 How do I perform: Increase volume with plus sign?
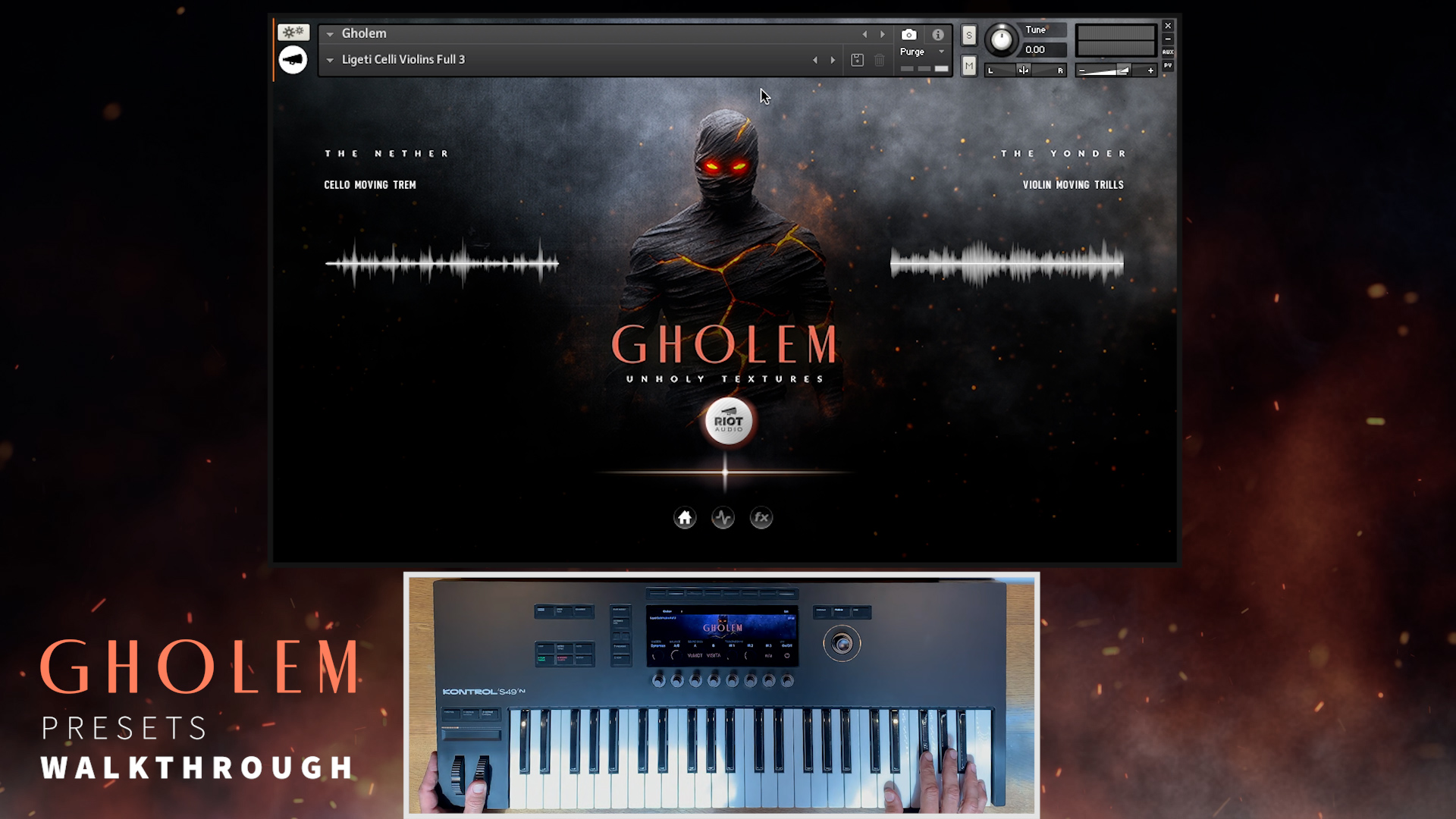1150,71
